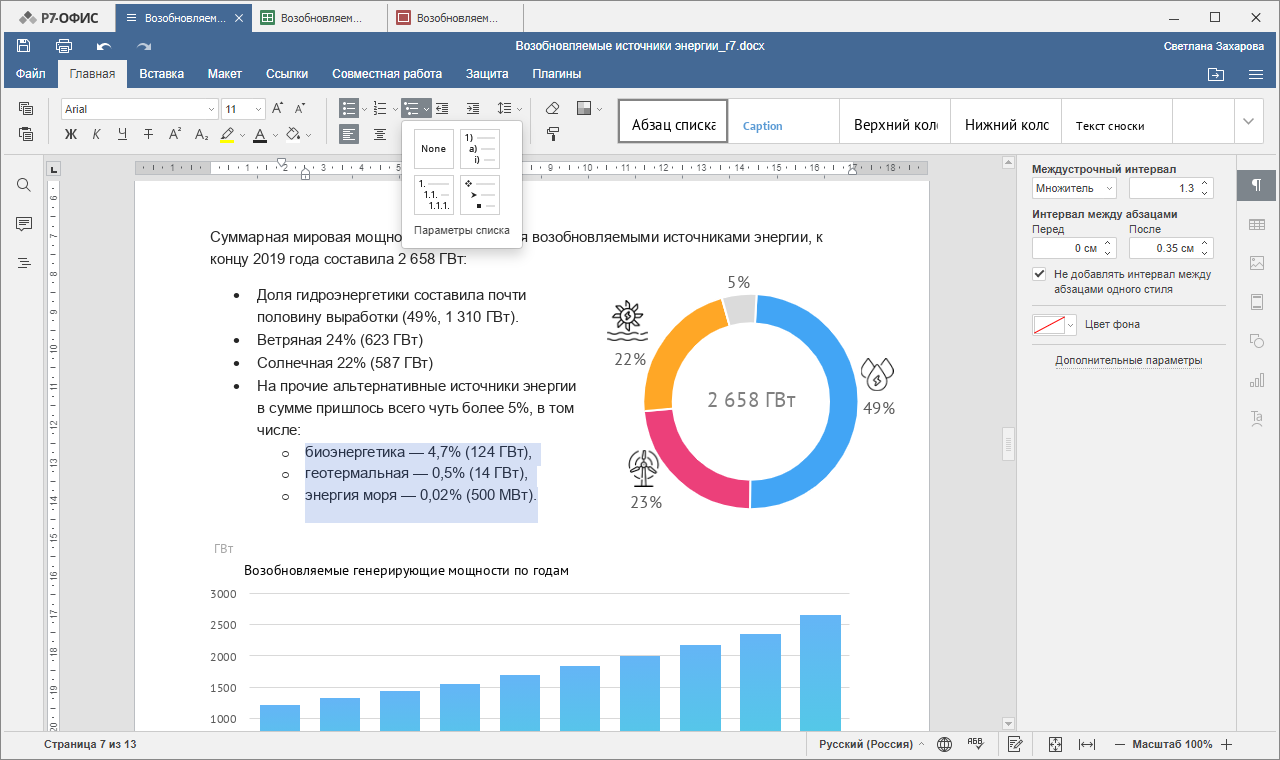
Task: Open text art settings in right sidebar
Action: pyautogui.click(x=1257, y=418)
